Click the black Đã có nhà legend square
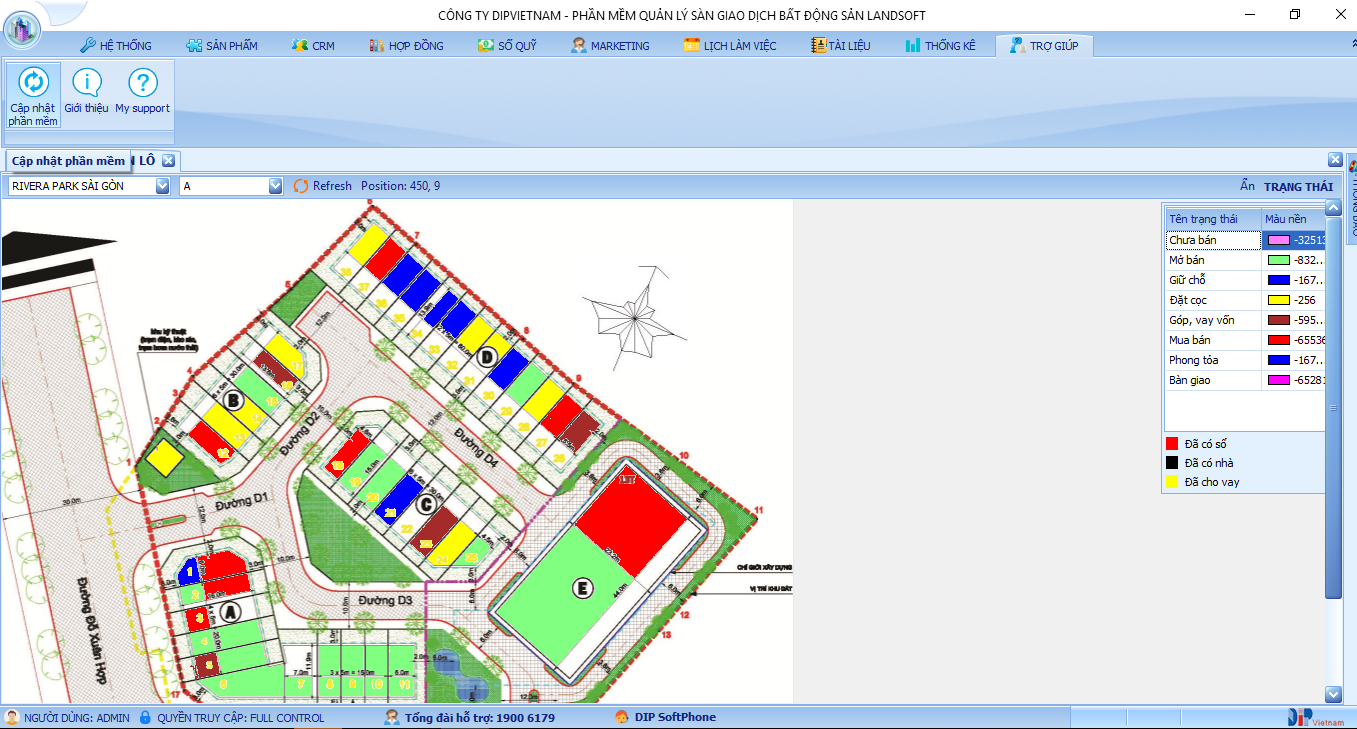This screenshot has height=729, width=1357. pos(1172,462)
